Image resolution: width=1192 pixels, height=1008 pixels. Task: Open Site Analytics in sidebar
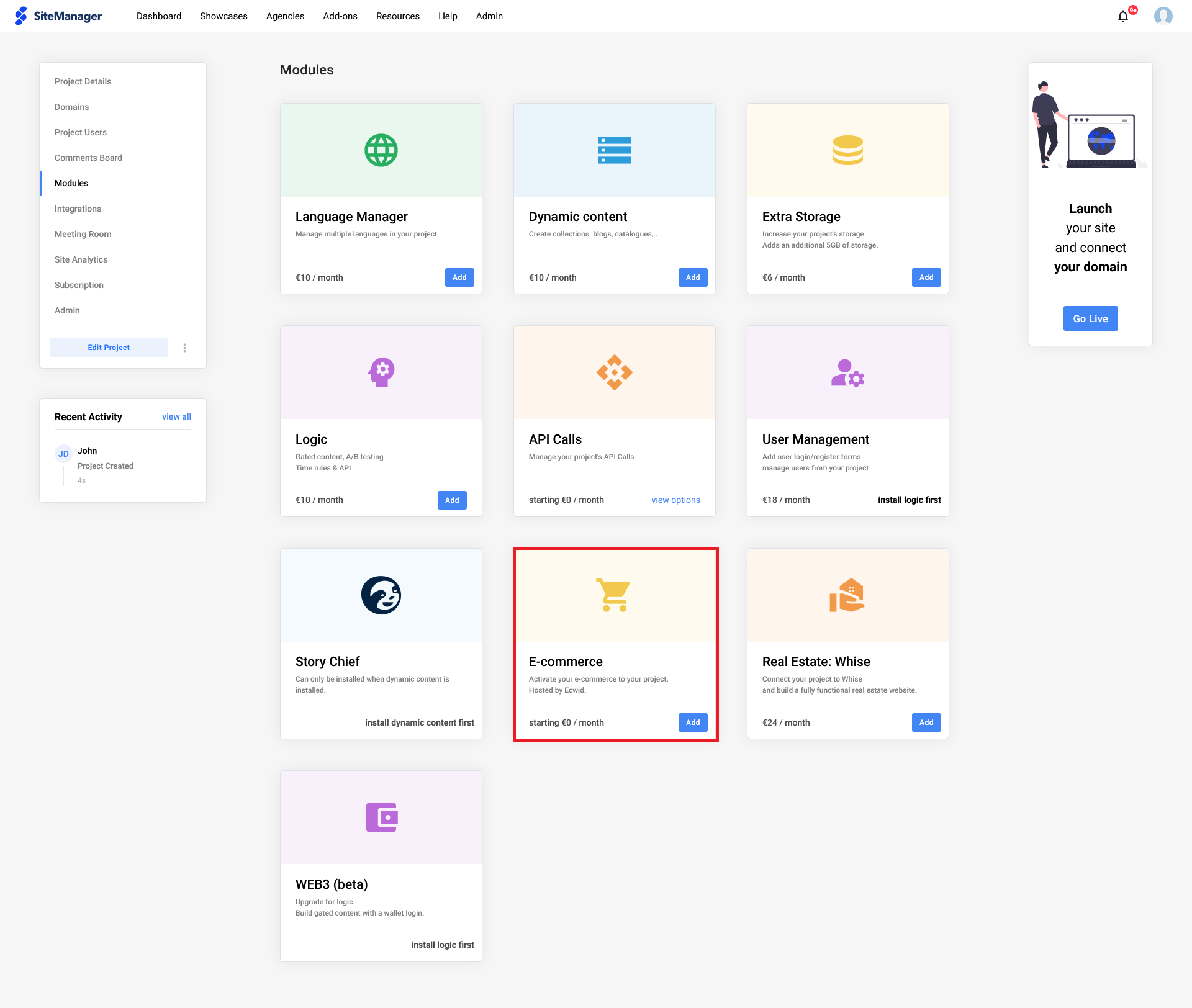[x=81, y=259]
